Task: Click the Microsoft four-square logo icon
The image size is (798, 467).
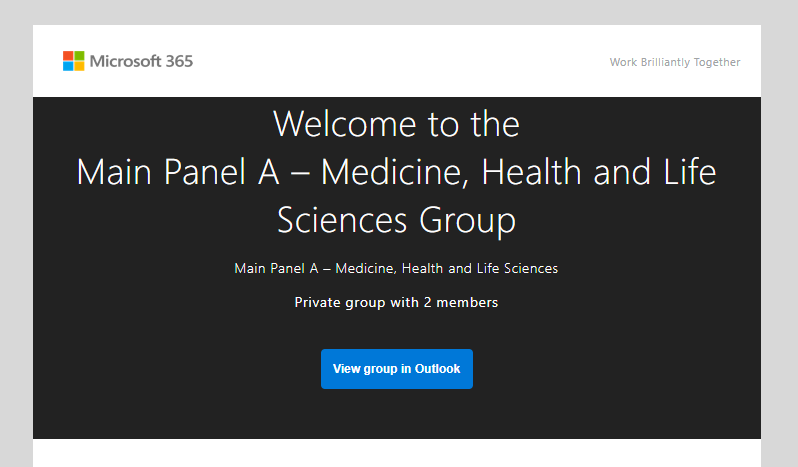Action: 74,61
